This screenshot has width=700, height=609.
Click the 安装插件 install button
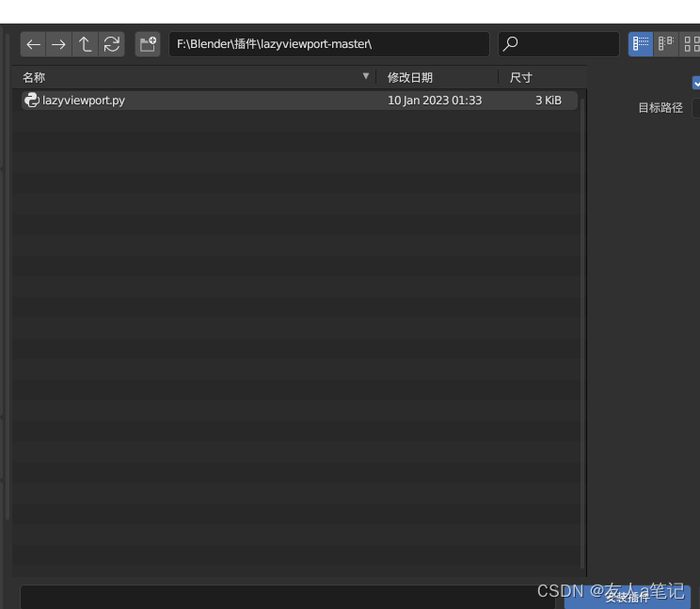628,597
